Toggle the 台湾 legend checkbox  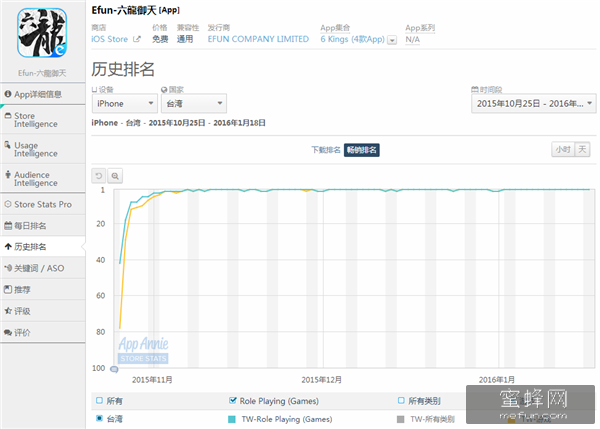pos(99,418)
